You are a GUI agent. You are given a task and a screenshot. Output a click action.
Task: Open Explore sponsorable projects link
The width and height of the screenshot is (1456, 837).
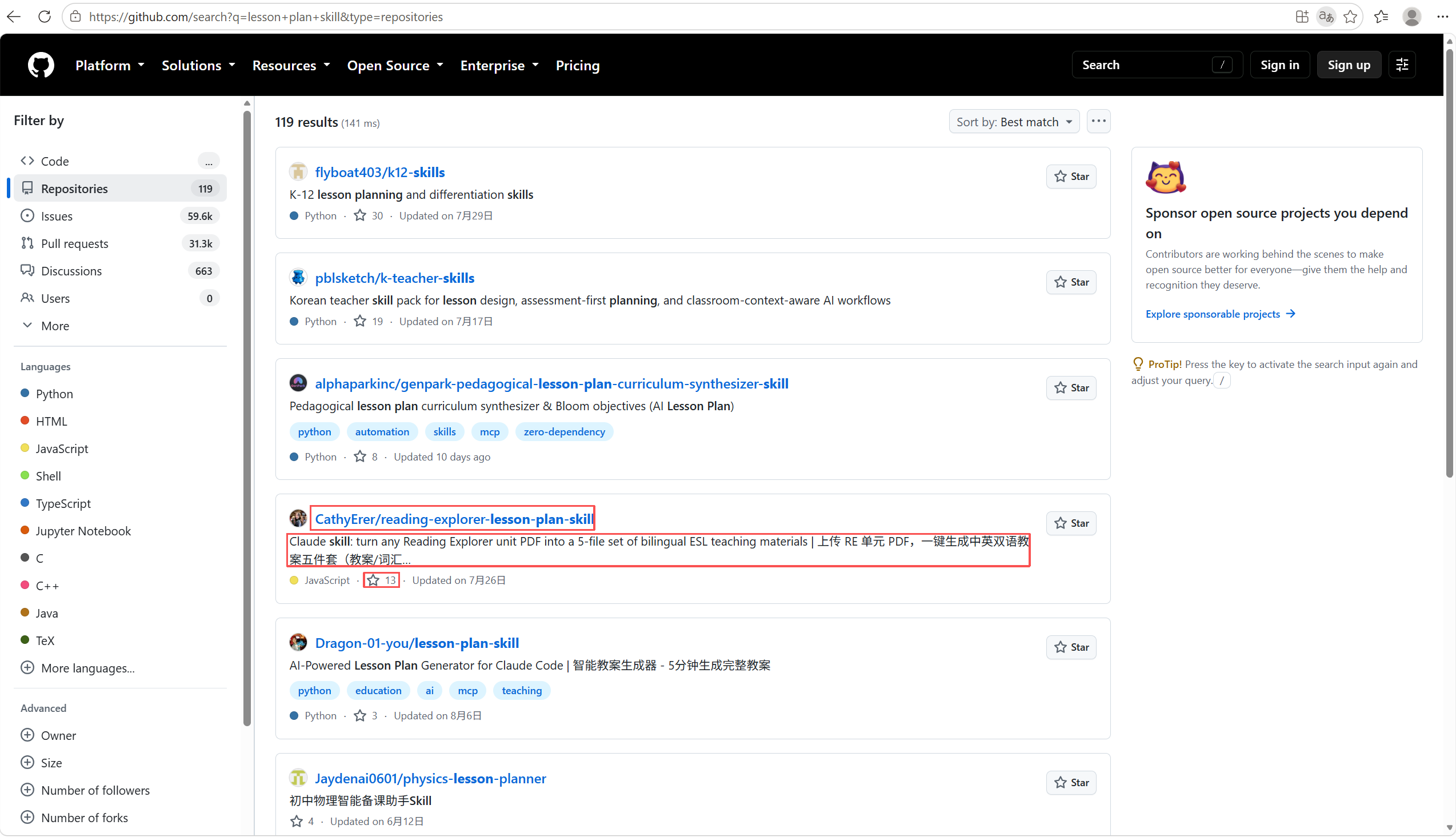[x=1220, y=314]
